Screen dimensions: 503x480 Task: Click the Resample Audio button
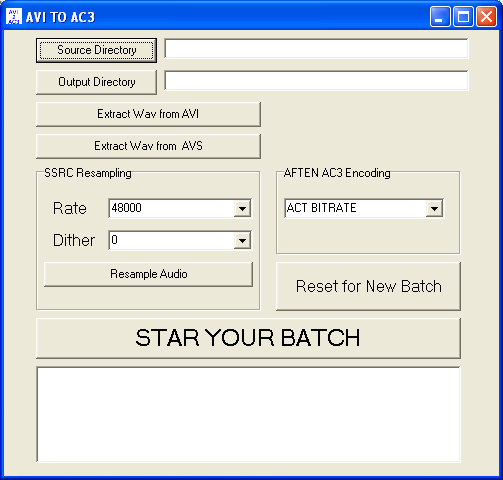(148, 274)
